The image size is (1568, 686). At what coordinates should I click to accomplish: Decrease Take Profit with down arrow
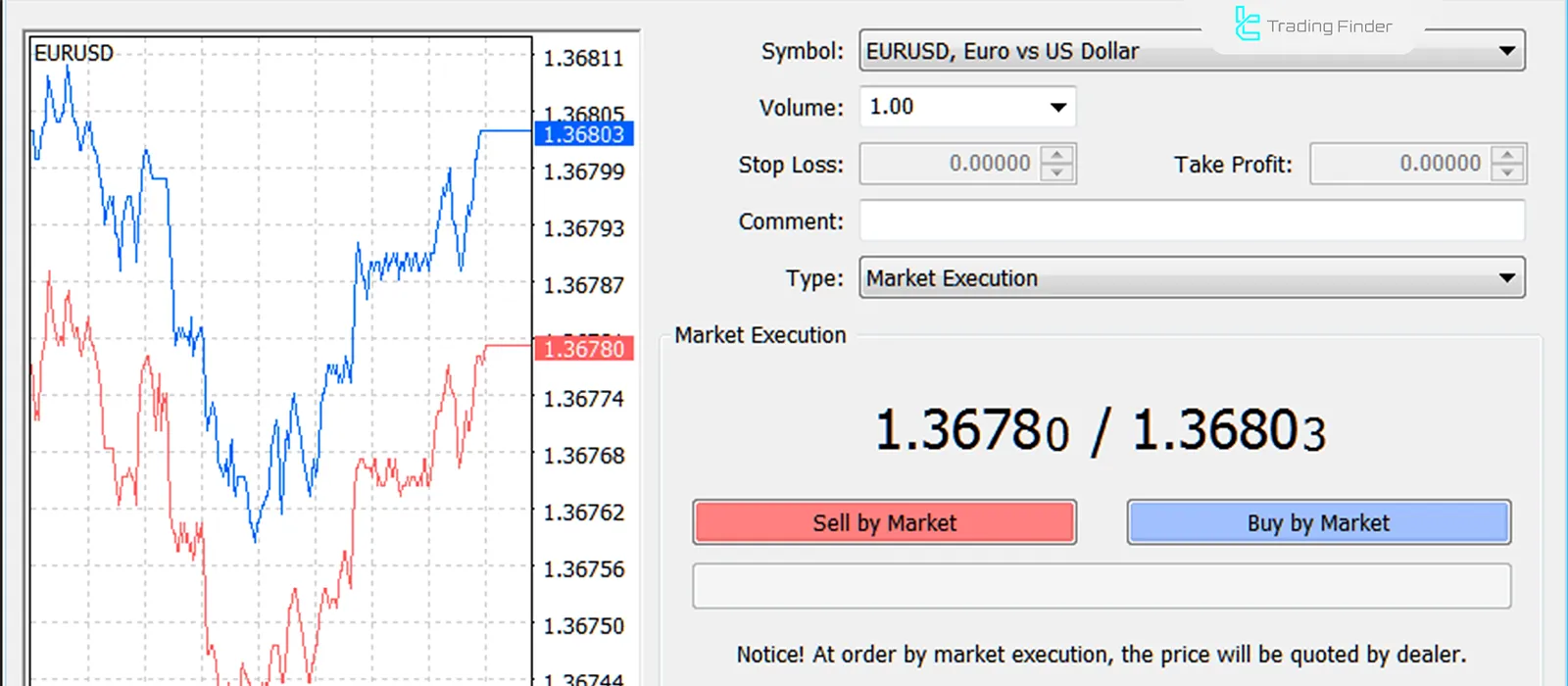(x=1507, y=172)
